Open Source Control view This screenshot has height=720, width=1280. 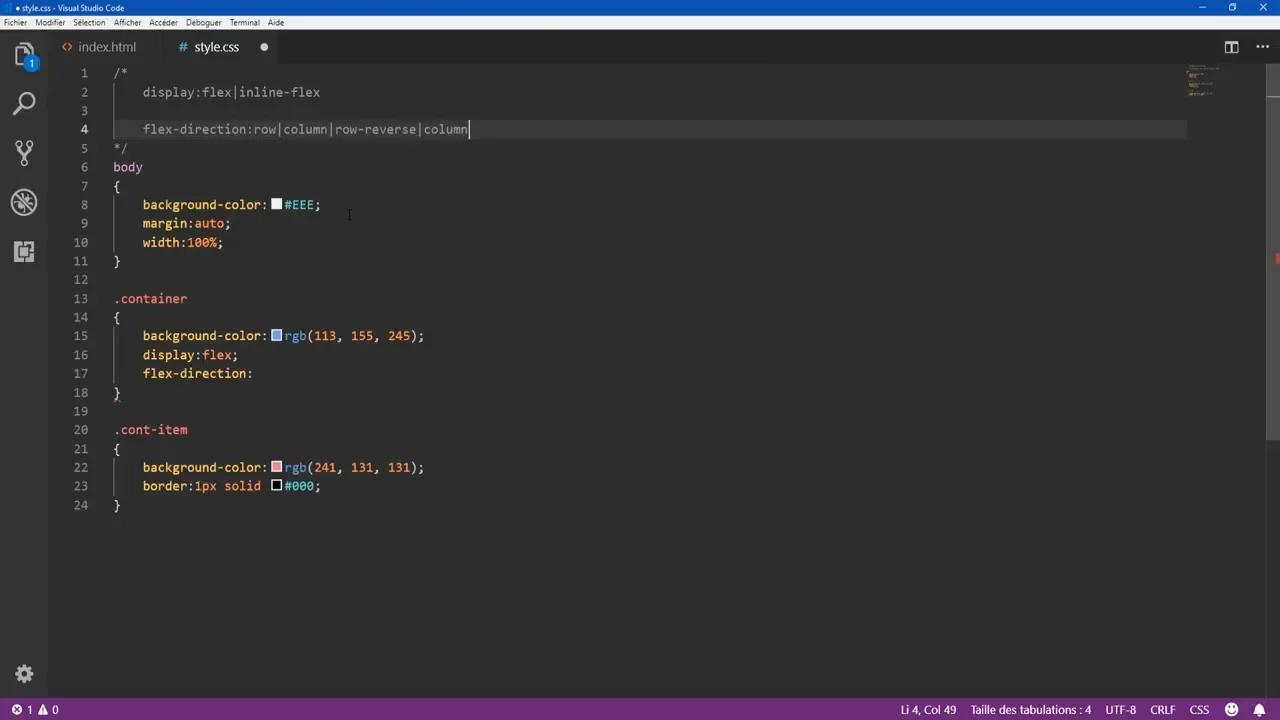(24, 152)
